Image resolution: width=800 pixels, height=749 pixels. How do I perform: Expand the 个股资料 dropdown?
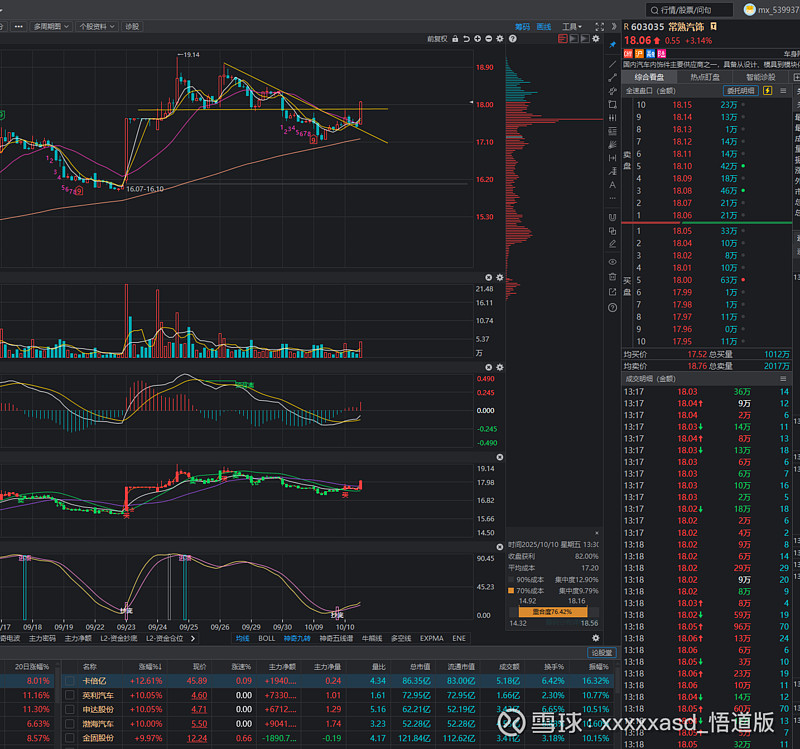click(97, 27)
